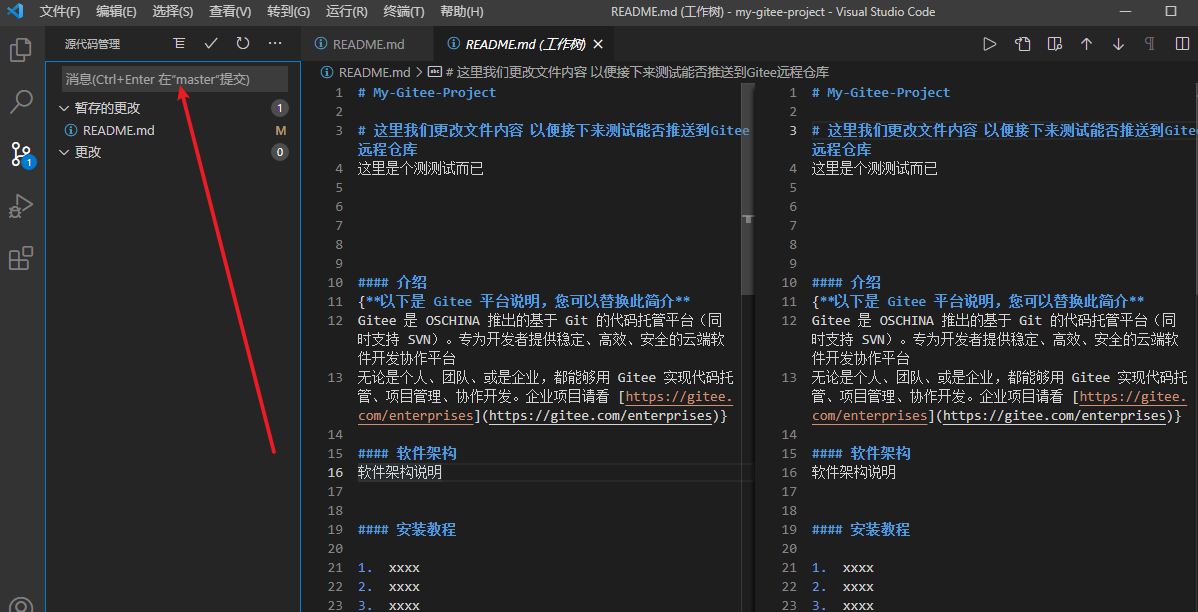Toggle tree/list view in source control header

click(179, 44)
